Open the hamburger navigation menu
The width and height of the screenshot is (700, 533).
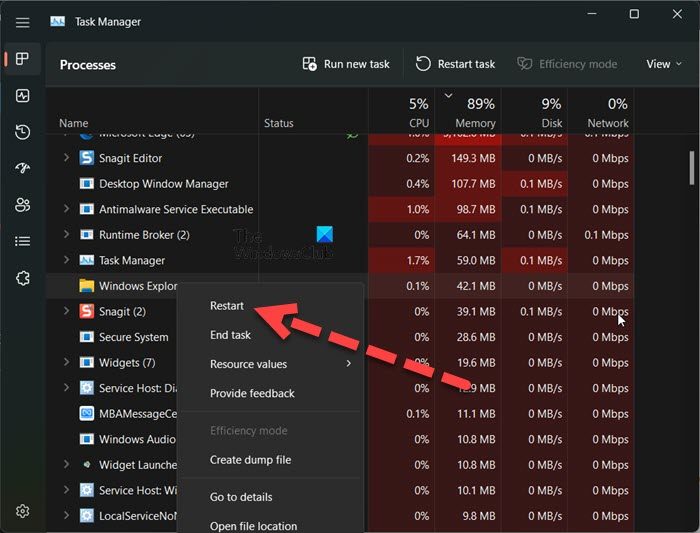coord(22,22)
